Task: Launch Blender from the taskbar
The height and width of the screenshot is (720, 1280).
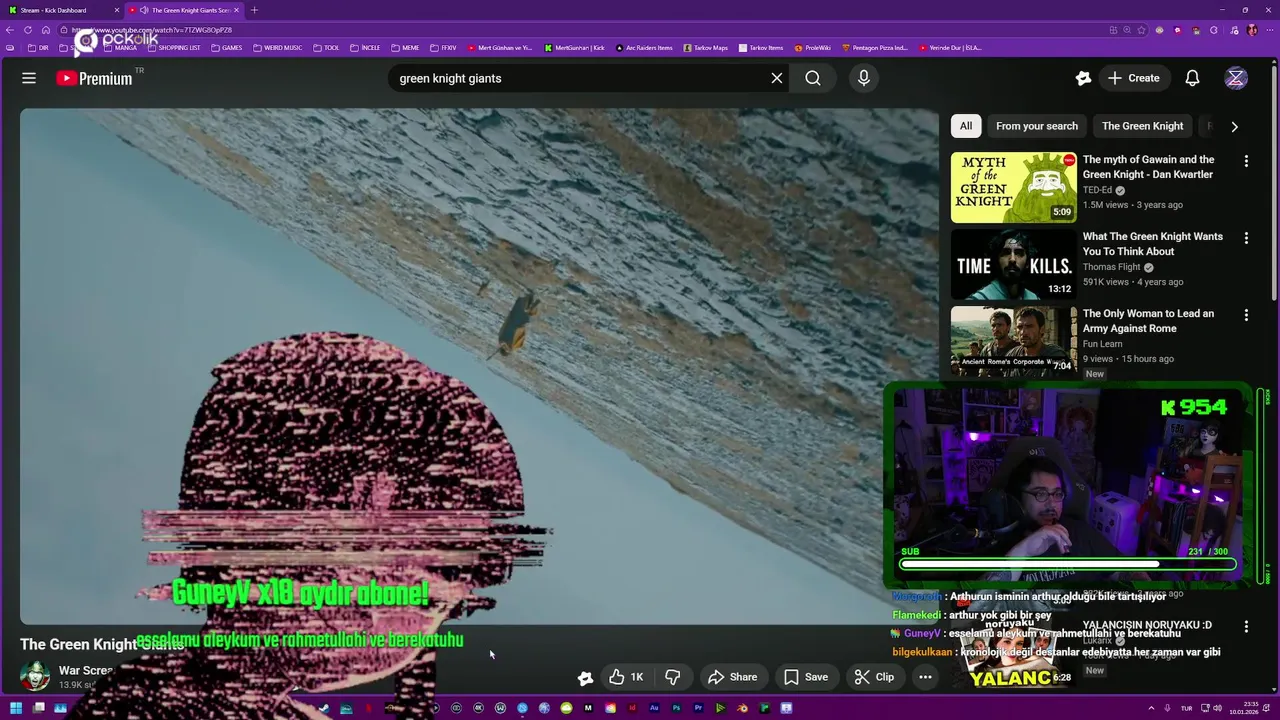Action: 742,708
